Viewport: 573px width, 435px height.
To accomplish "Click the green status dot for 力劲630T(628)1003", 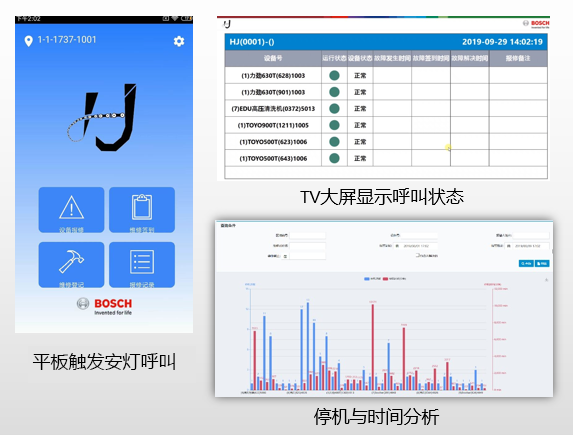I will click(x=334, y=75).
